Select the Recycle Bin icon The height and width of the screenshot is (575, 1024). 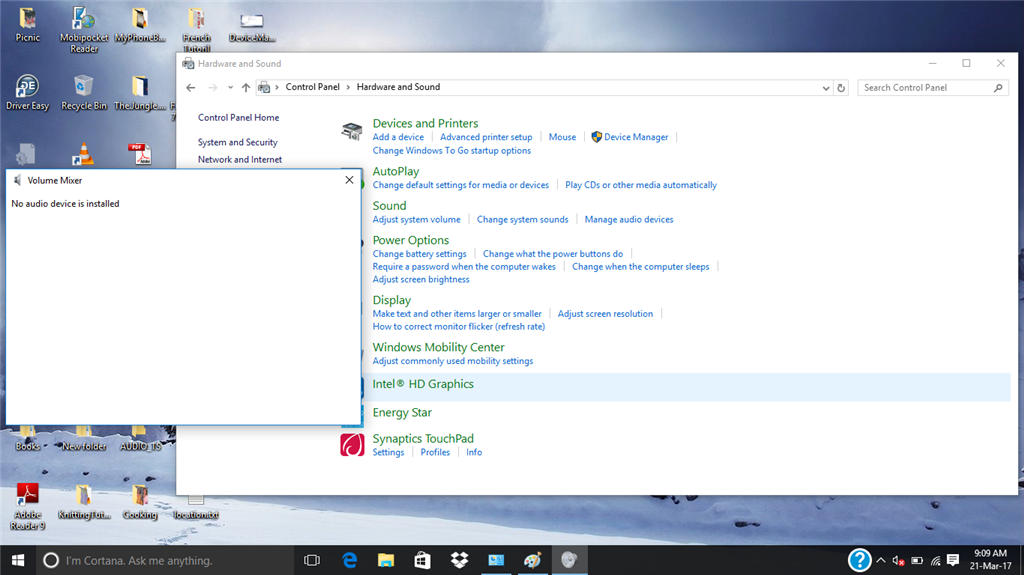pos(84,92)
